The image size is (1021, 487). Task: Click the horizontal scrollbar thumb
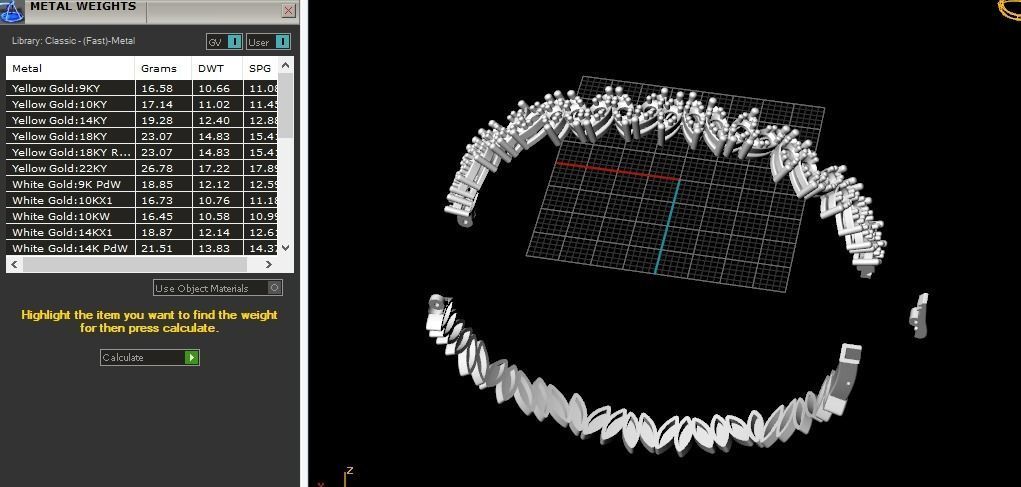tap(135, 264)
